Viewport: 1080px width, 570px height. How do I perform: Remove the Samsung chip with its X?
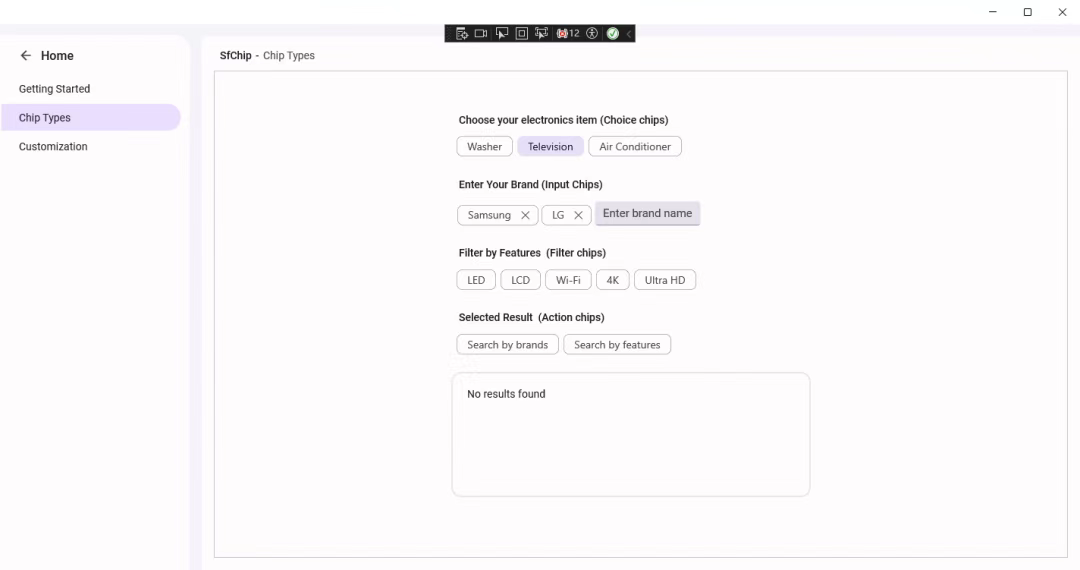coord(525,215)
